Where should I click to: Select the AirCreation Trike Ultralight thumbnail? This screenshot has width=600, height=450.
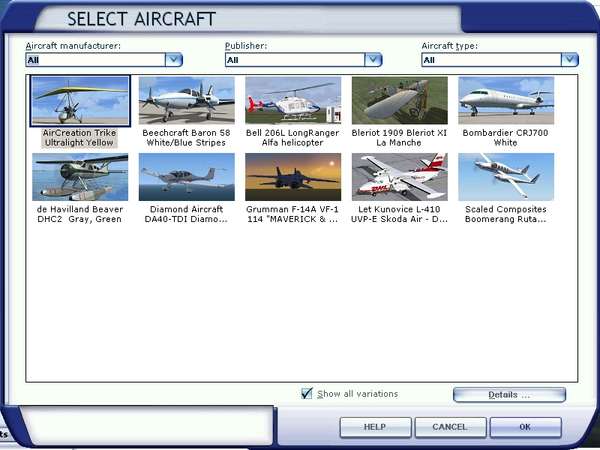80,101
